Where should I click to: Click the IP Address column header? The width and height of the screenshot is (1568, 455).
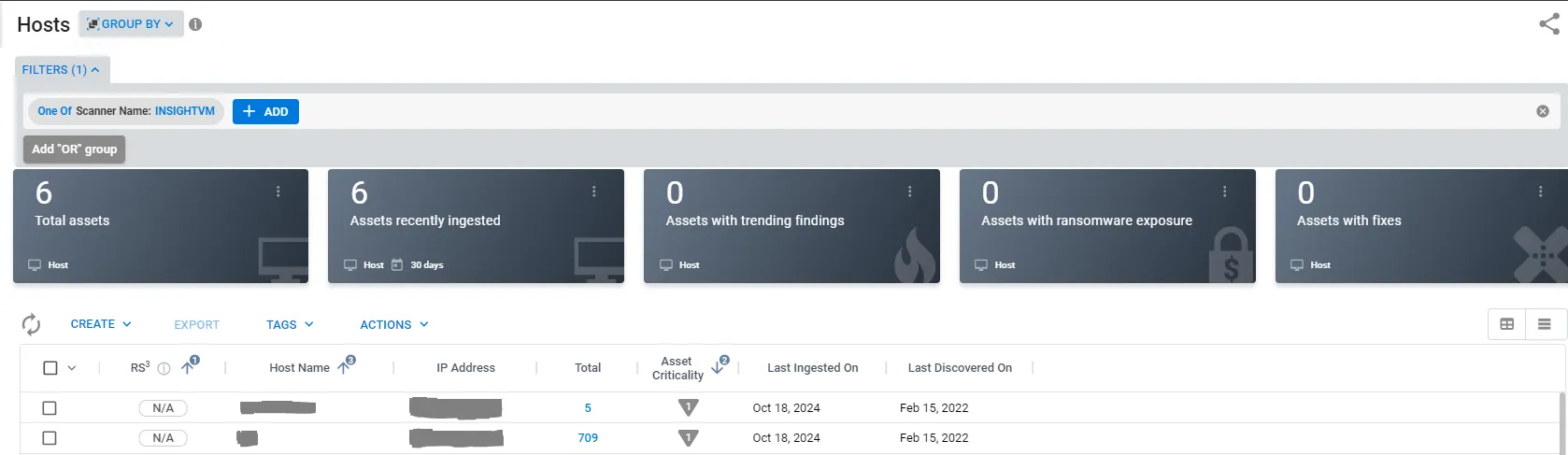tap(465, 368)
